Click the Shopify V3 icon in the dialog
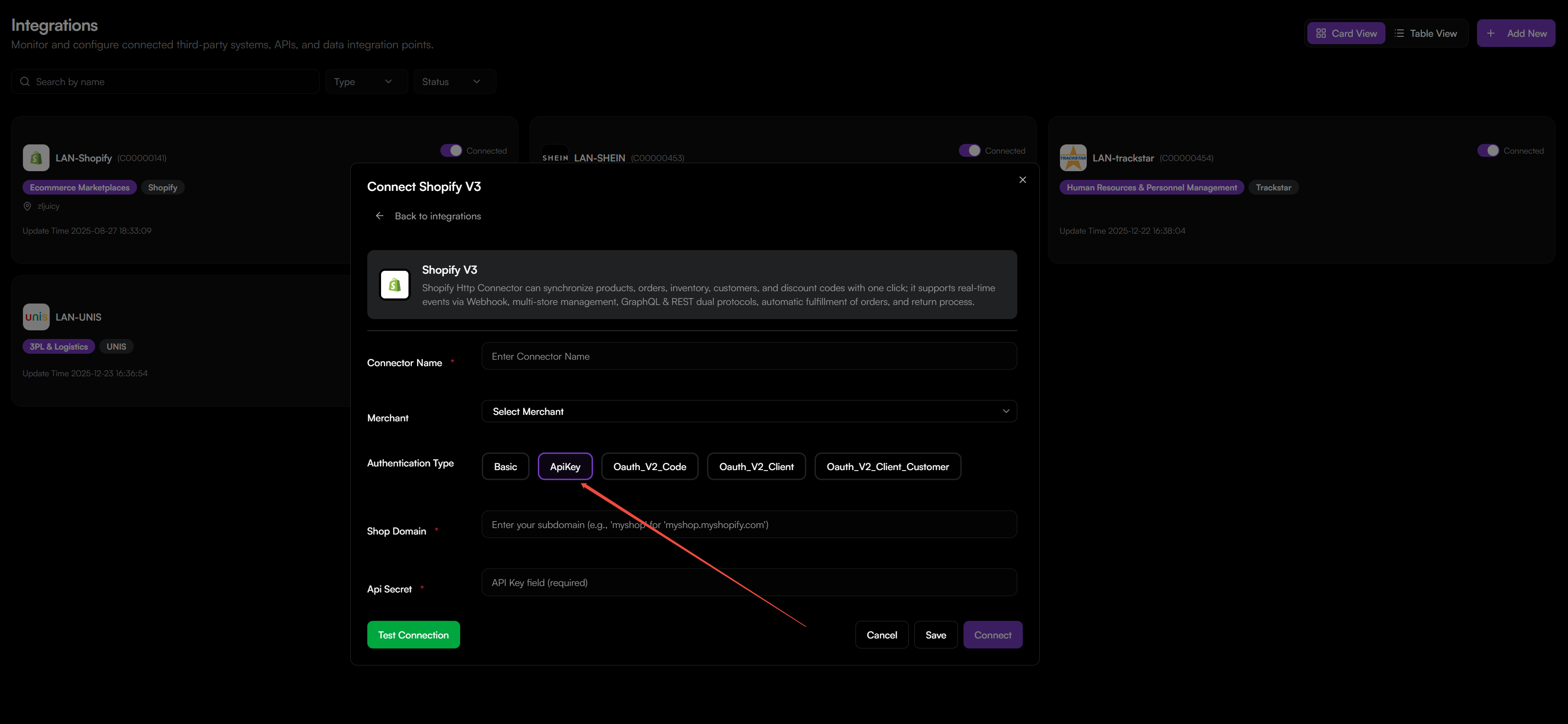This screenshot has width=1568, height=724. tap(394, 284)
